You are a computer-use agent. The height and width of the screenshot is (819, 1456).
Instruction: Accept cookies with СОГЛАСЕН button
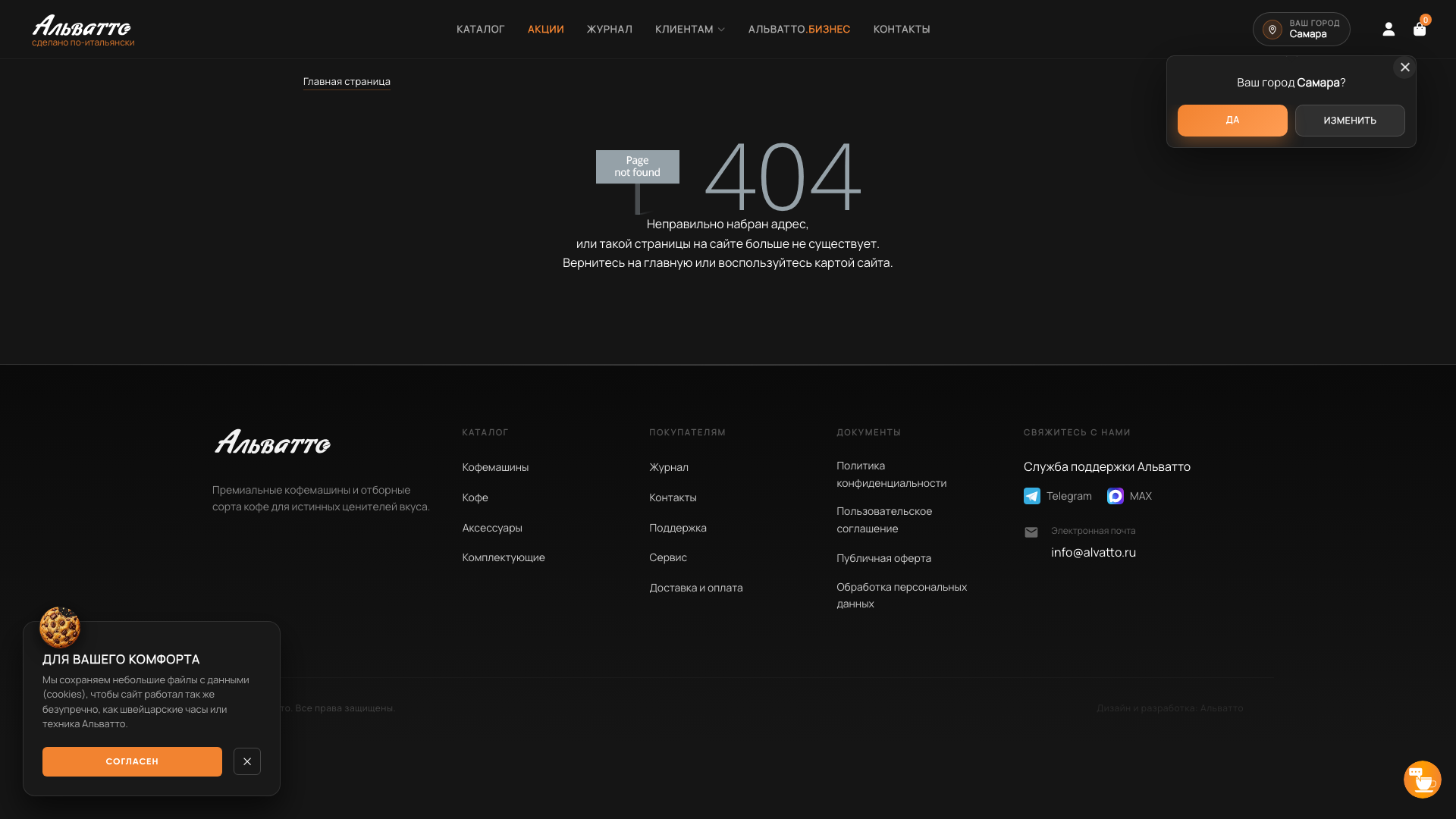coord(132,761)
